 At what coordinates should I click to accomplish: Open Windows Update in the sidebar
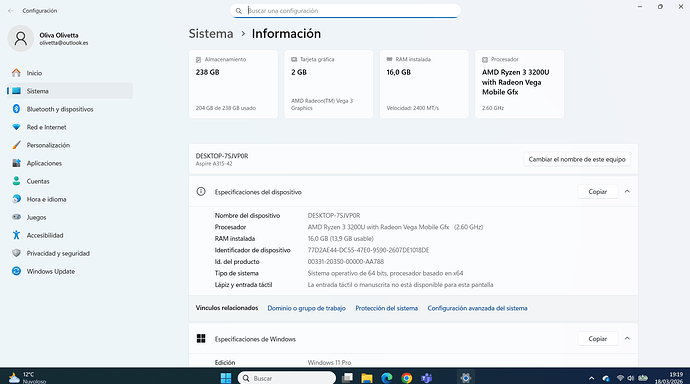pos(70,271)
